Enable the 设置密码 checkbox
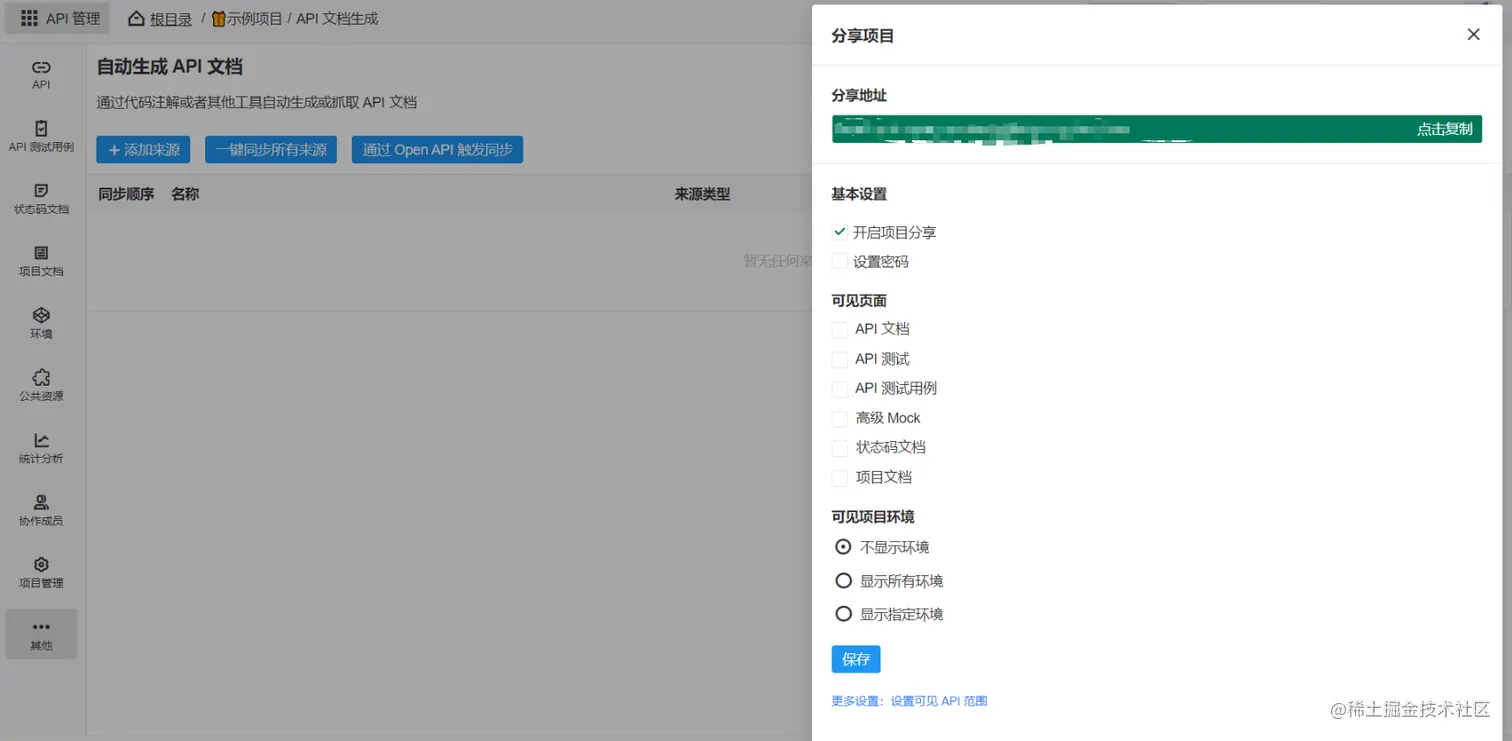Image resolution: width=1512 pixels, height=741 pixels. (839, 261)
